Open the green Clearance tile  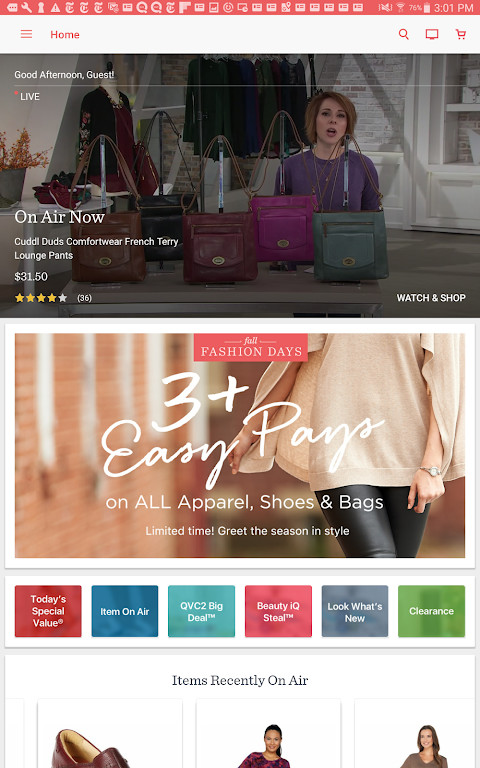tap(432, 611)
